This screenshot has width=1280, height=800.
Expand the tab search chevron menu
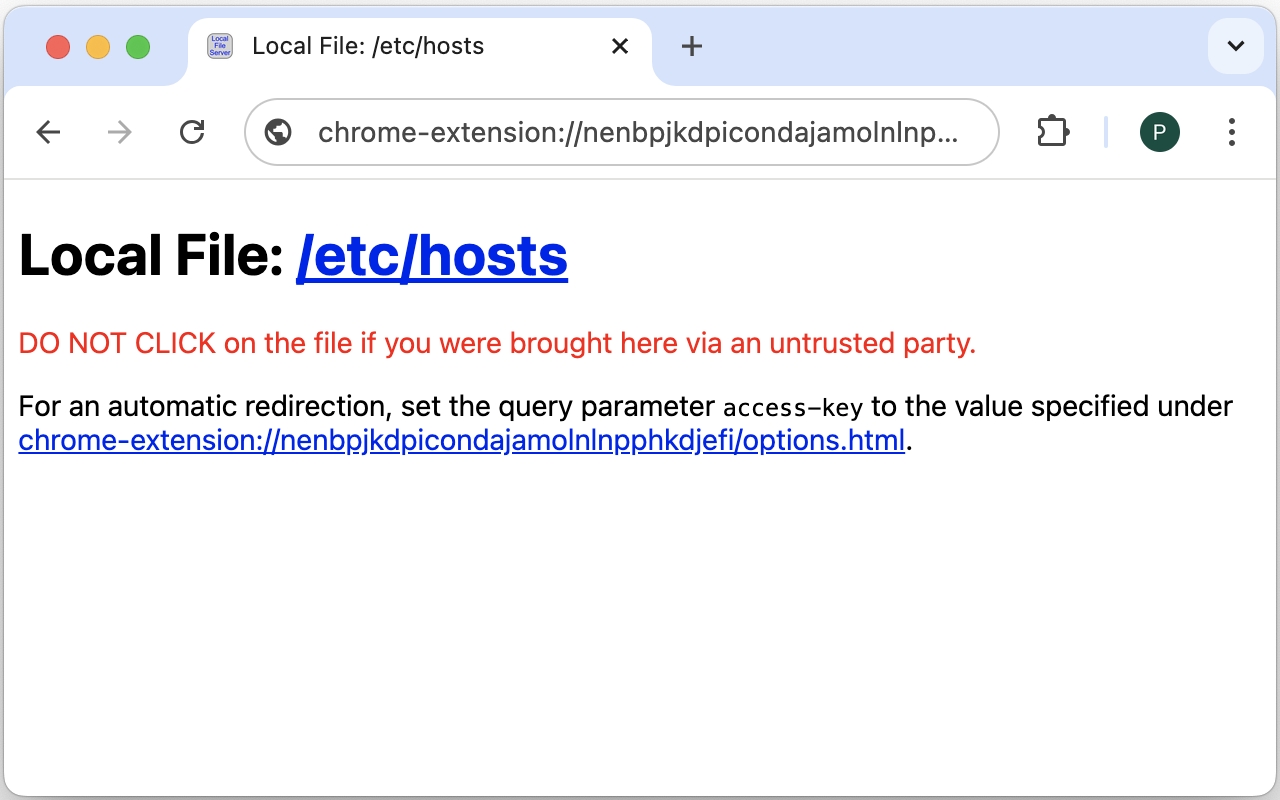[x=1235, y=46]
